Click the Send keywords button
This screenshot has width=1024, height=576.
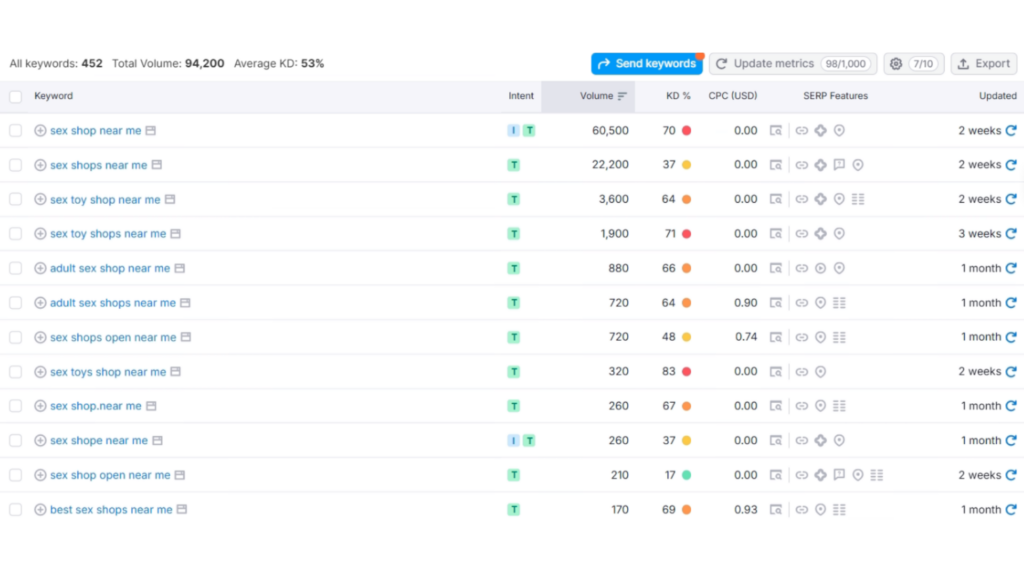[647, 63]
